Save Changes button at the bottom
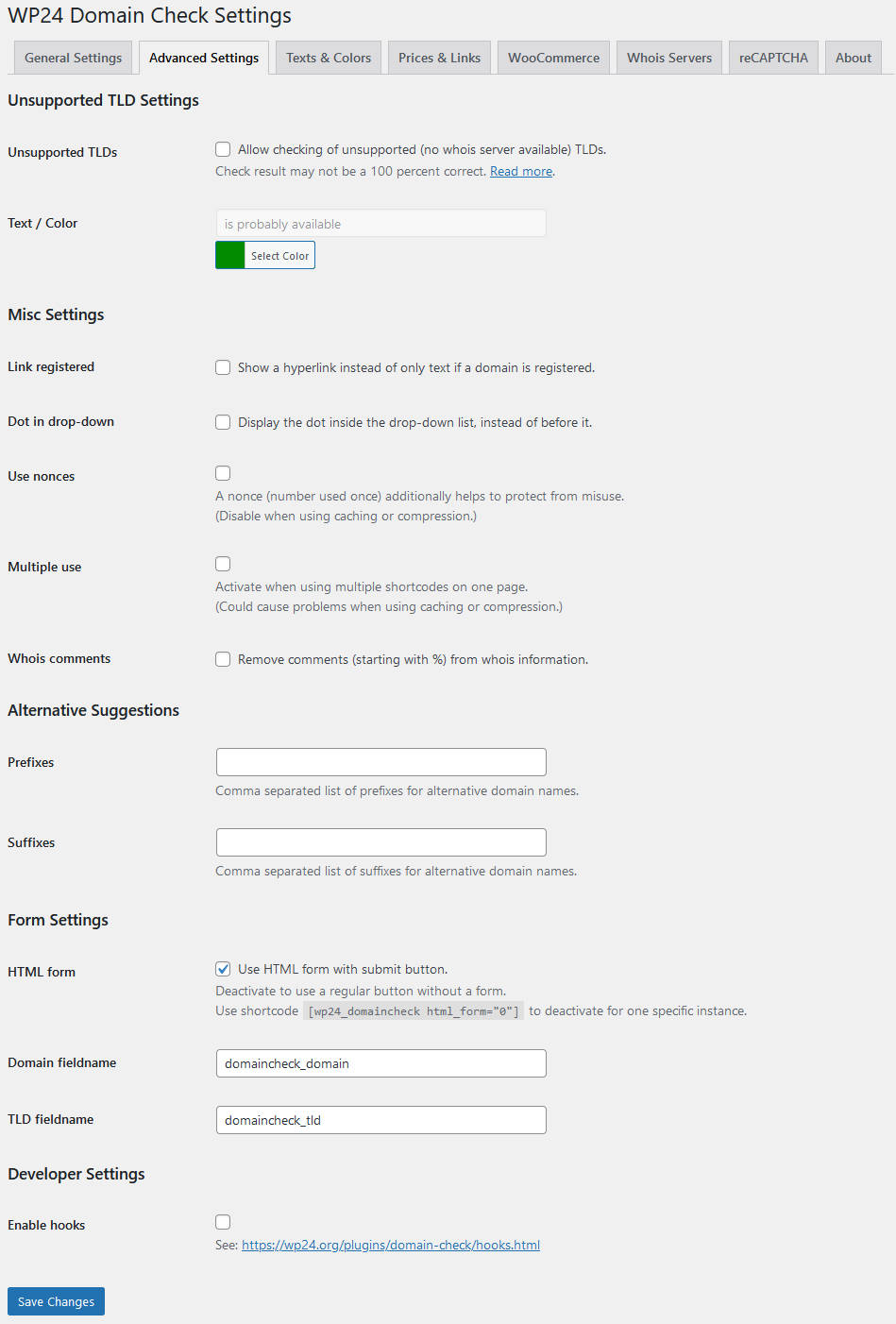 pyautogui.click(x=56, y=1301)
